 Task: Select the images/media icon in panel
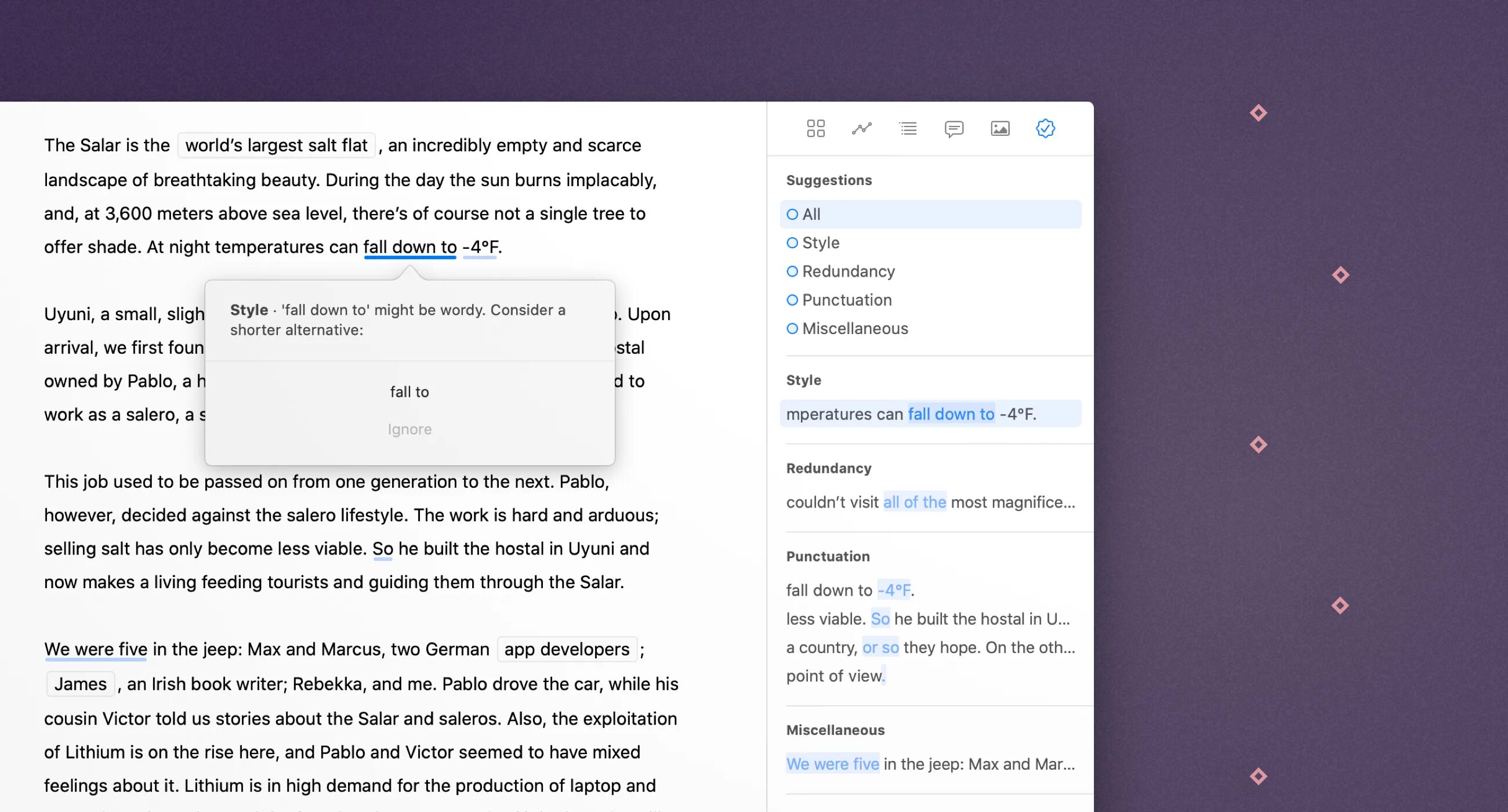point(999,127)
